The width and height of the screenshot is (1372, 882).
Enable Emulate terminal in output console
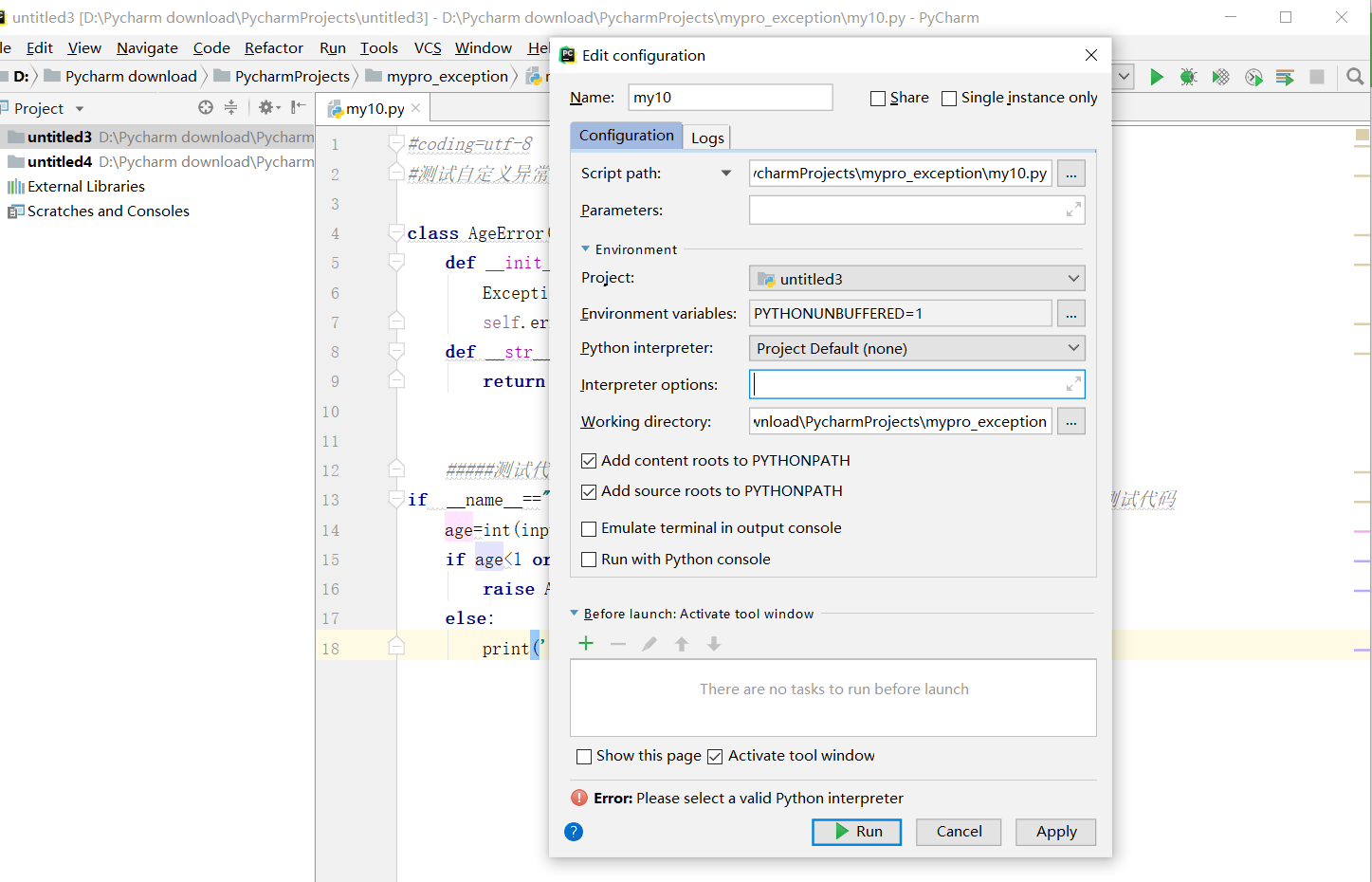[589, 529]
